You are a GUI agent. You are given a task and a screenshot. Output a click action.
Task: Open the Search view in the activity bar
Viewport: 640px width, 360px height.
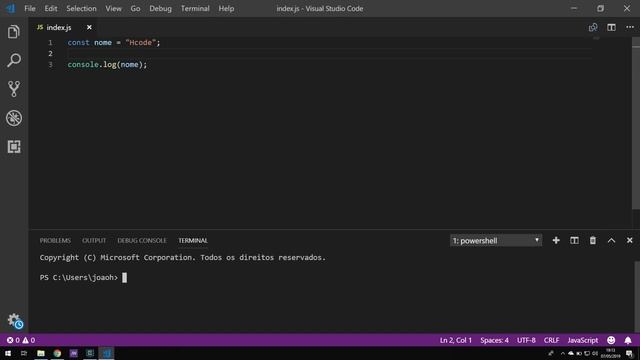(x=13, y=60)
